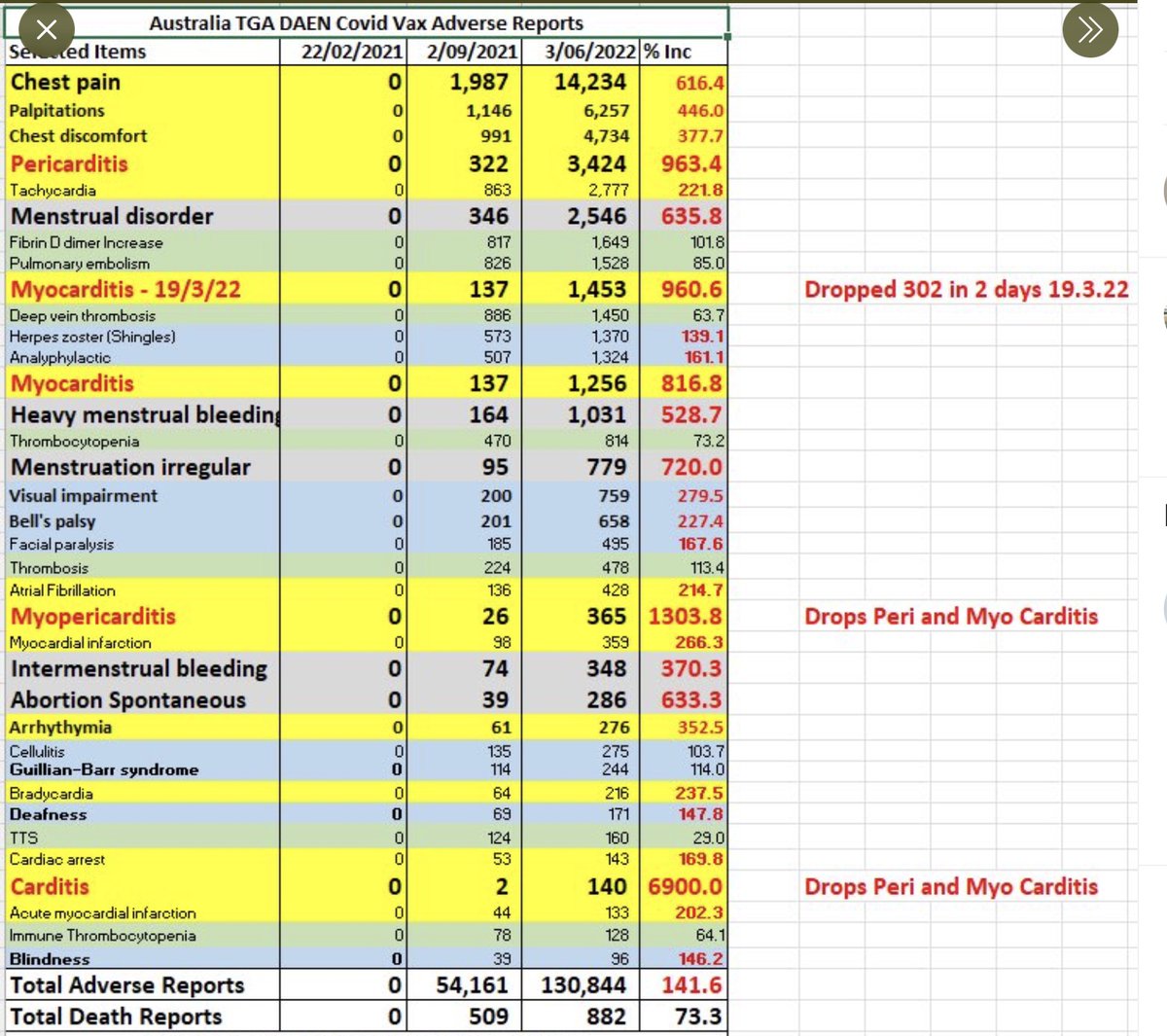This screenshot has width=1167, height=1036.
Task: Click the 'Abortion Spontaneous' cell
Action: coord(128,700)
